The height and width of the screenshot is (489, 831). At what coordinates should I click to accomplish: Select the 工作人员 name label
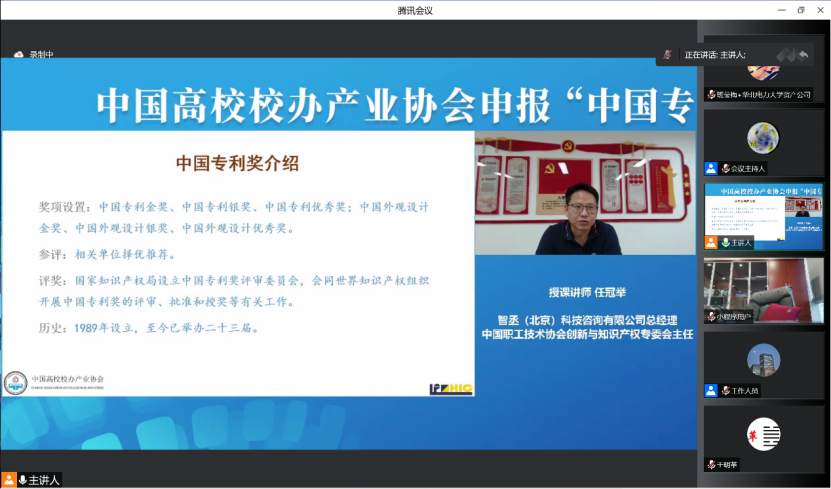(745, 390)
